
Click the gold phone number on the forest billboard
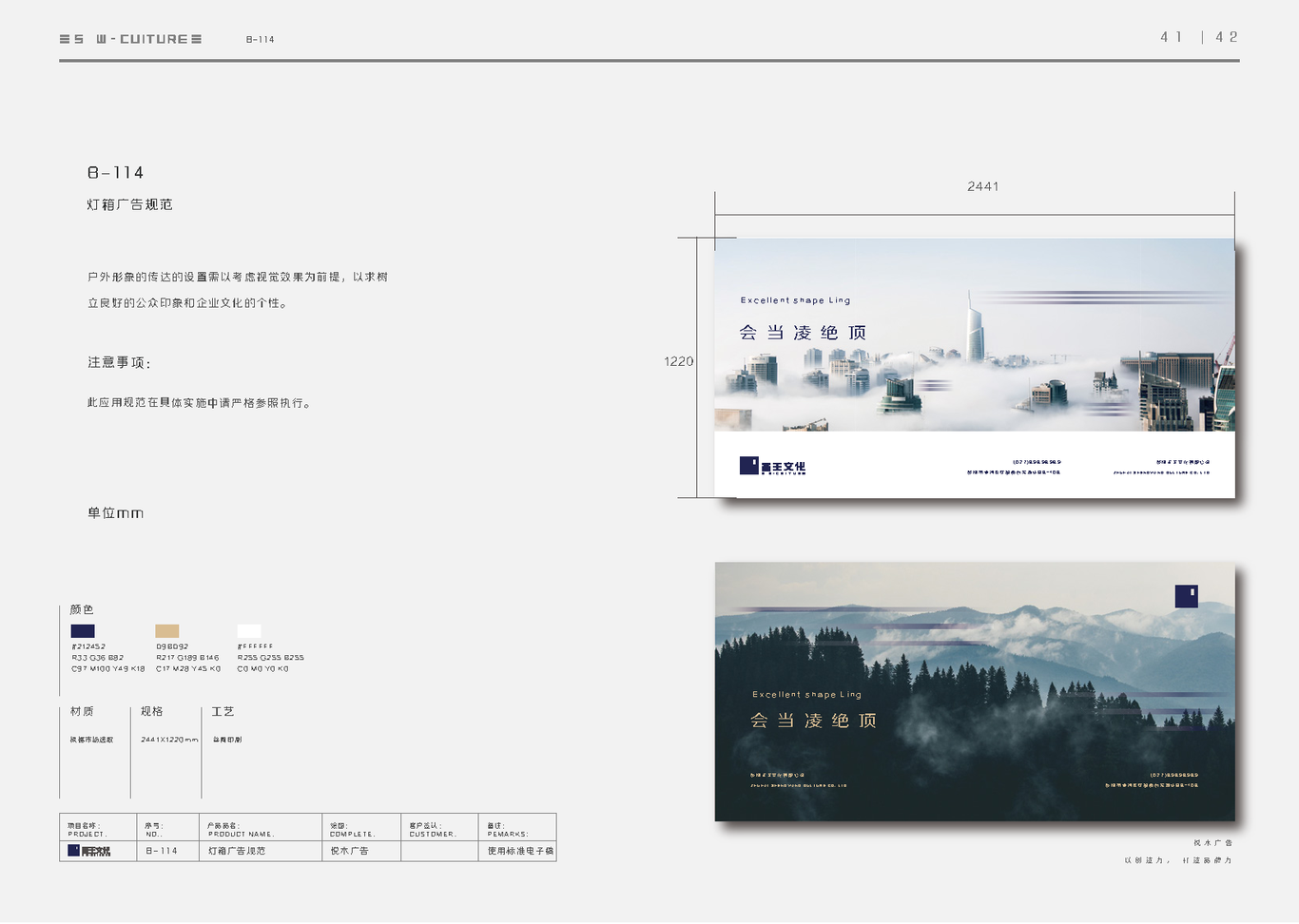[1174, 775]
